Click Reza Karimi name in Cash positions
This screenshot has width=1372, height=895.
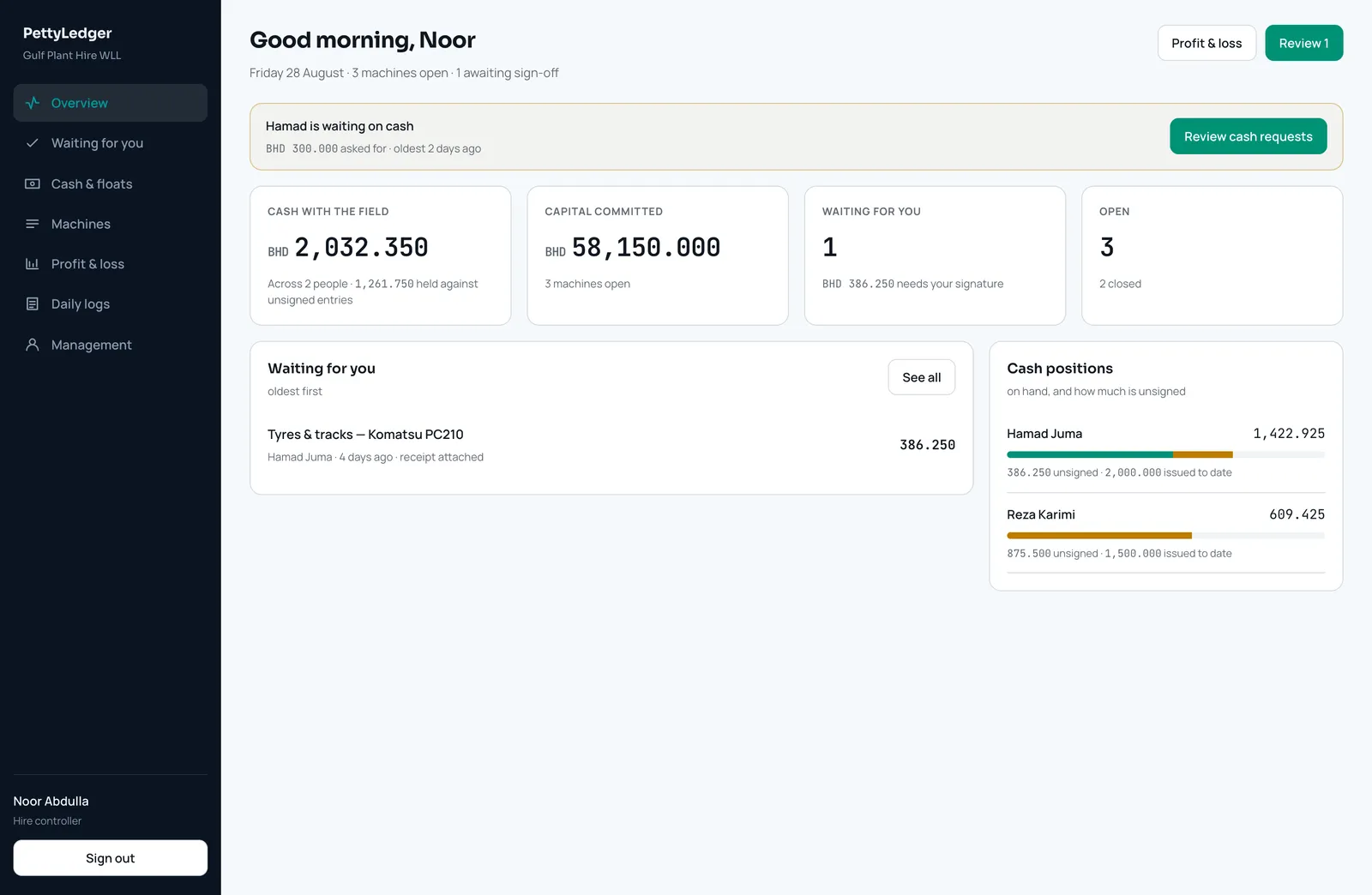(1041, 514)
